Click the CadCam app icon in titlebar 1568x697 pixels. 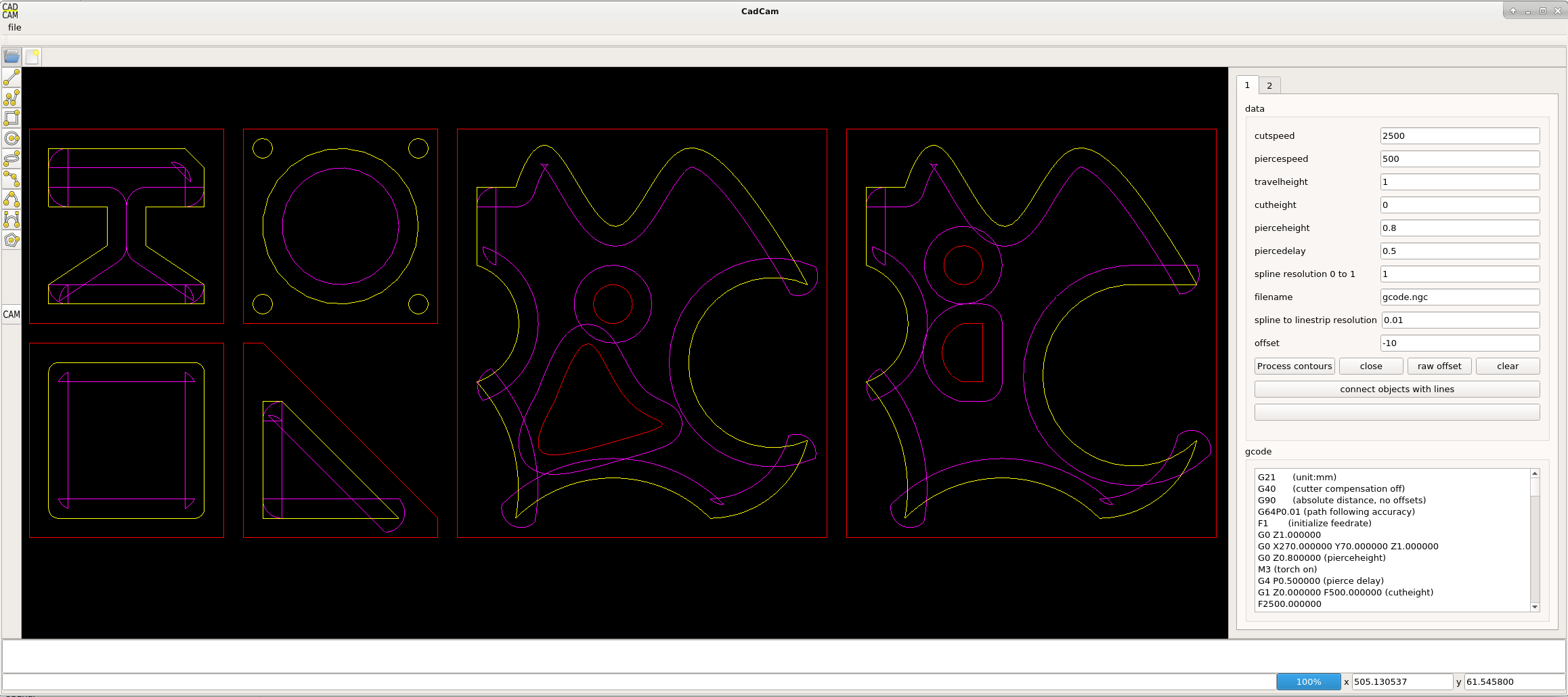tap(10, 11)
